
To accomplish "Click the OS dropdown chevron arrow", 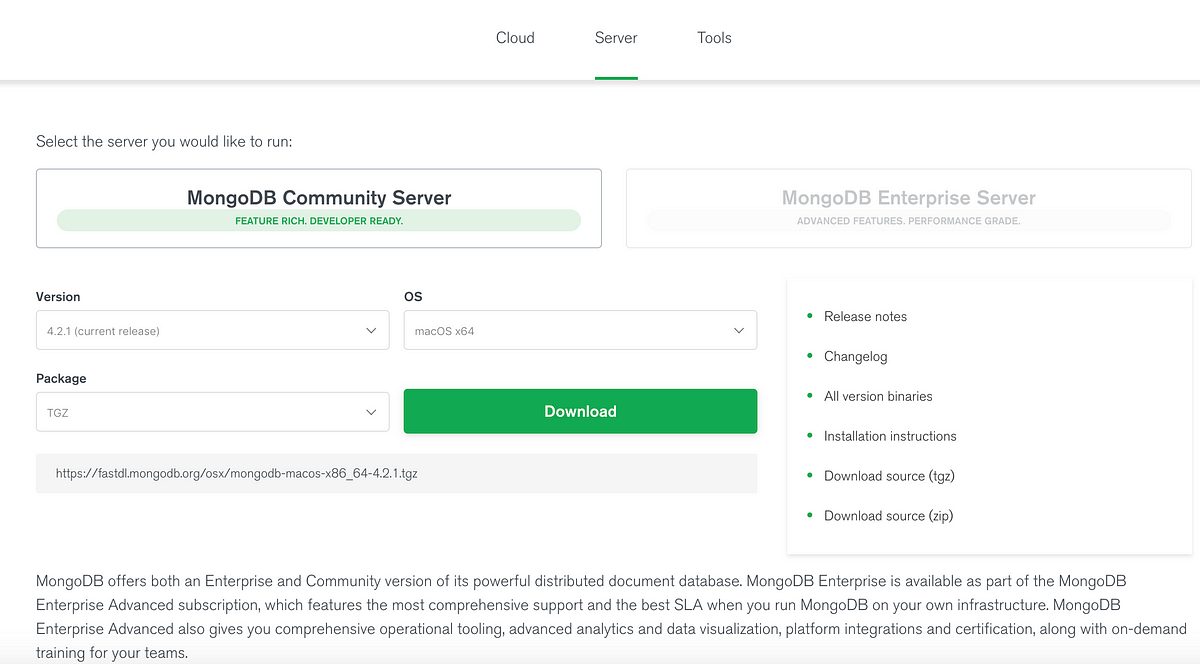I will coord(739,331).
